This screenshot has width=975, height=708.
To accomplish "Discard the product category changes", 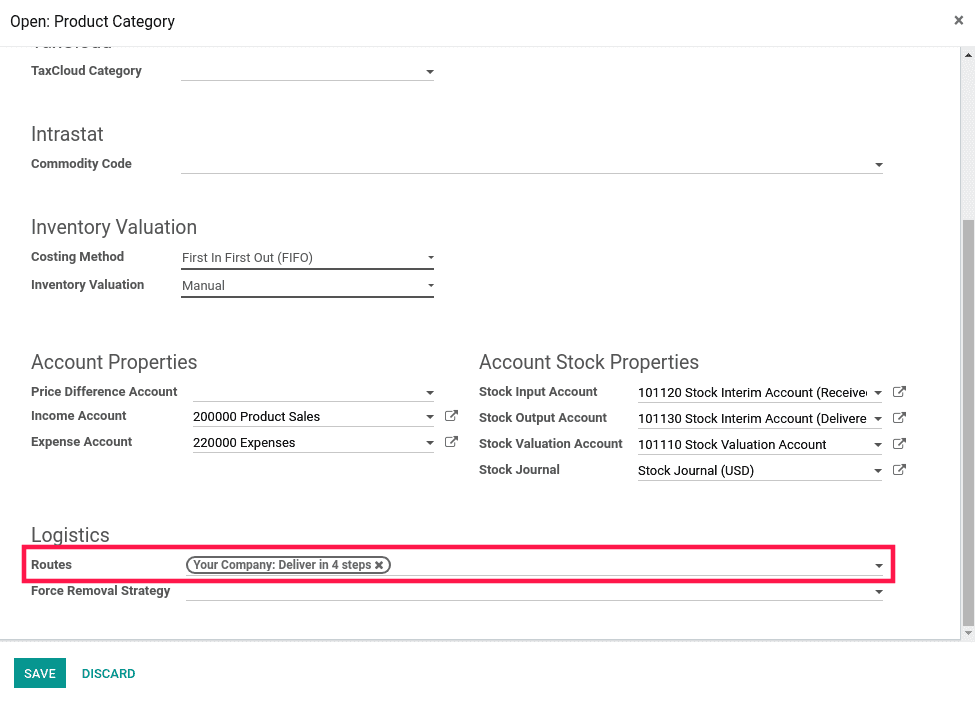I will [x=108, y=673].
